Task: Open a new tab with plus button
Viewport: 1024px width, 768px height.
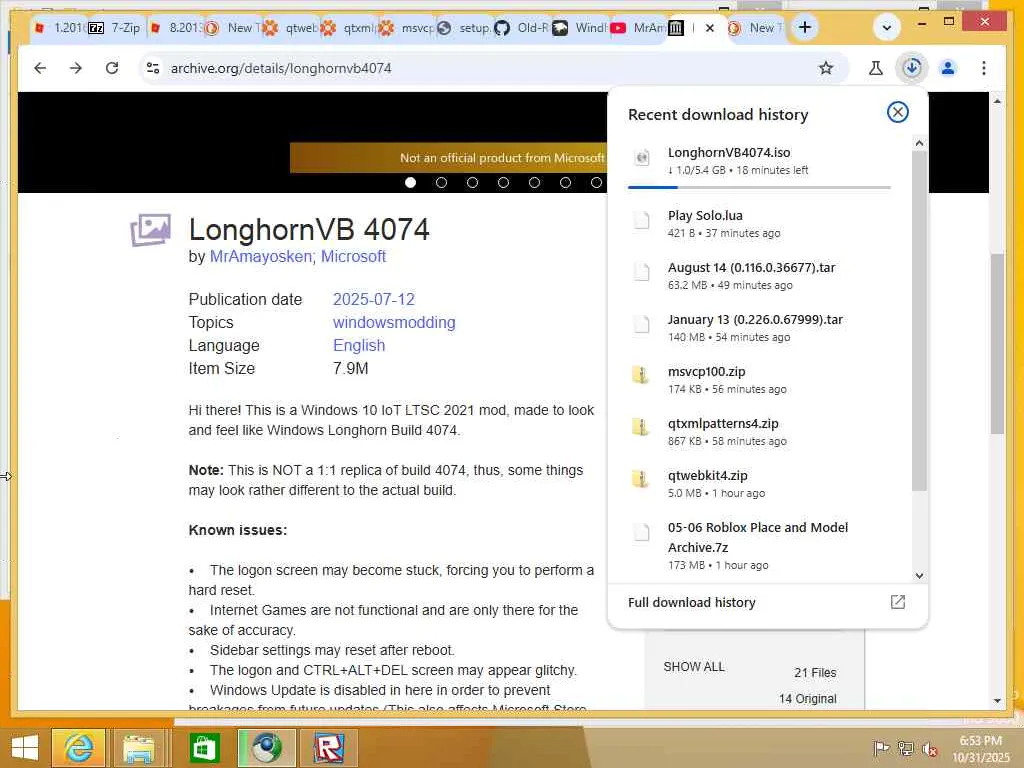Action: 805,27
